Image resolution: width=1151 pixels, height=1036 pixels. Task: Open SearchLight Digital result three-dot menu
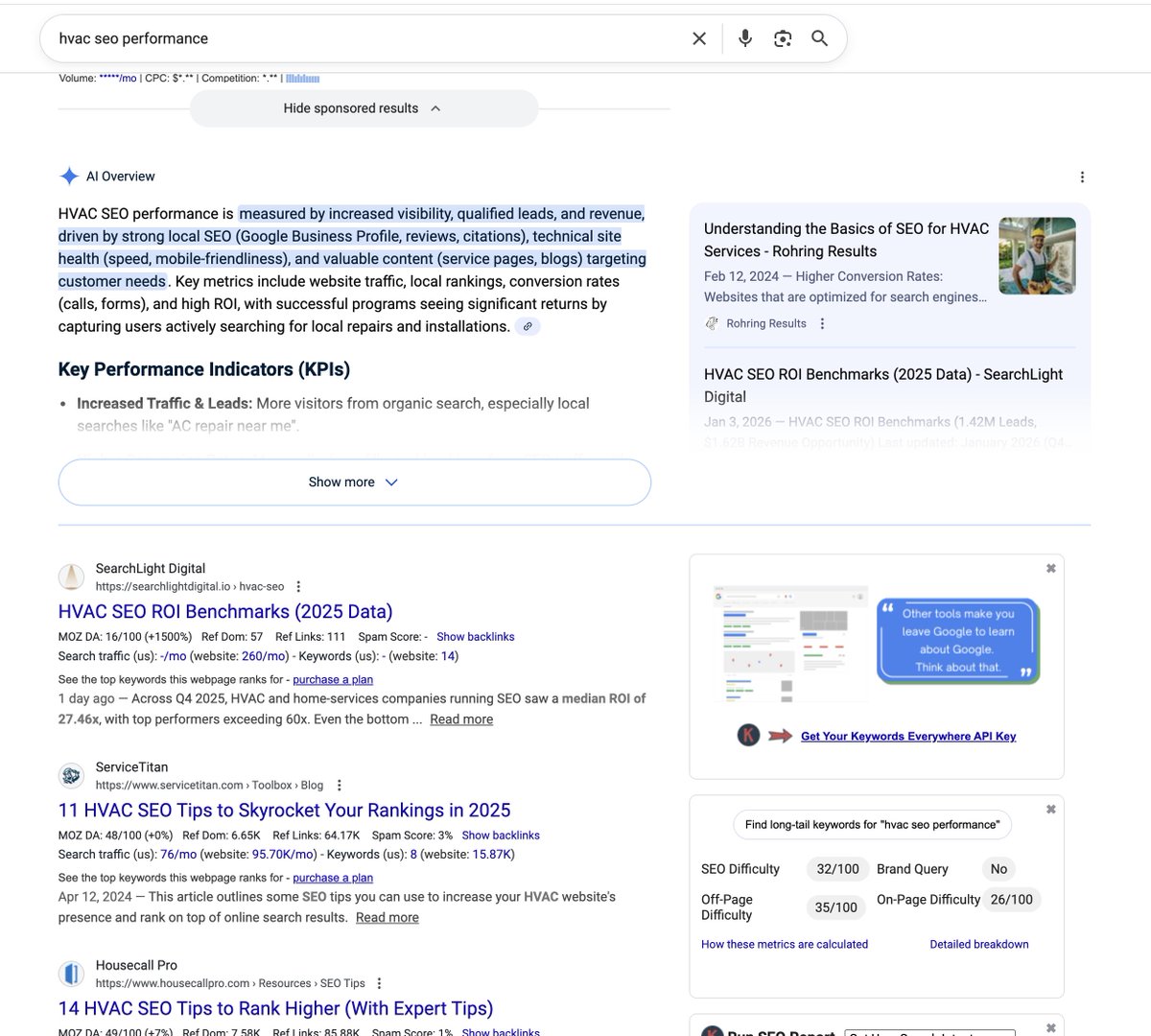[298, 586]
